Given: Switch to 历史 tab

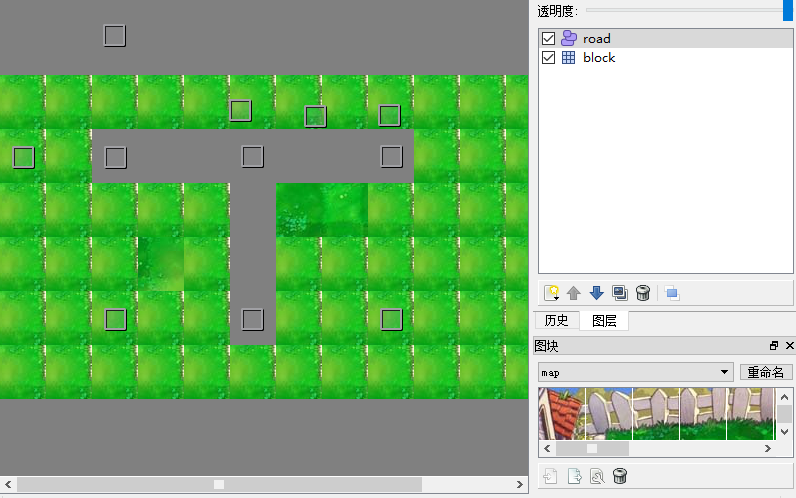Looking at the screenshot, I should tap(556, 320).
